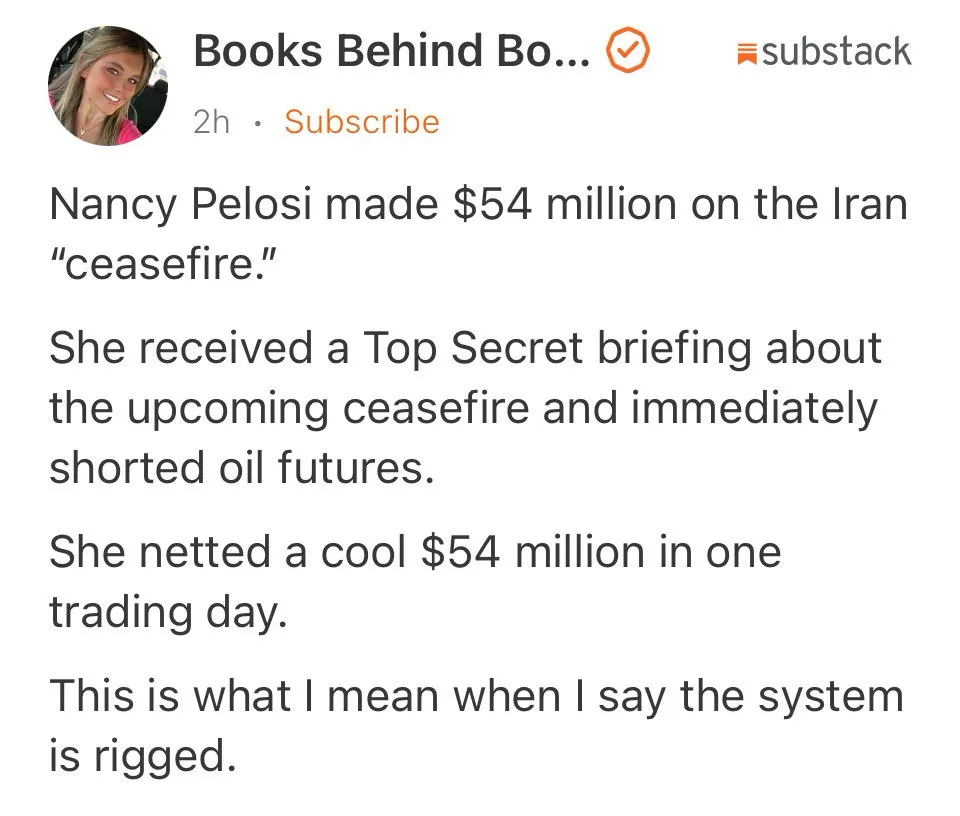Click the phrase 'trading day' in the post
The width and height of the screenshot is (960, 816).
click(168, 611)
